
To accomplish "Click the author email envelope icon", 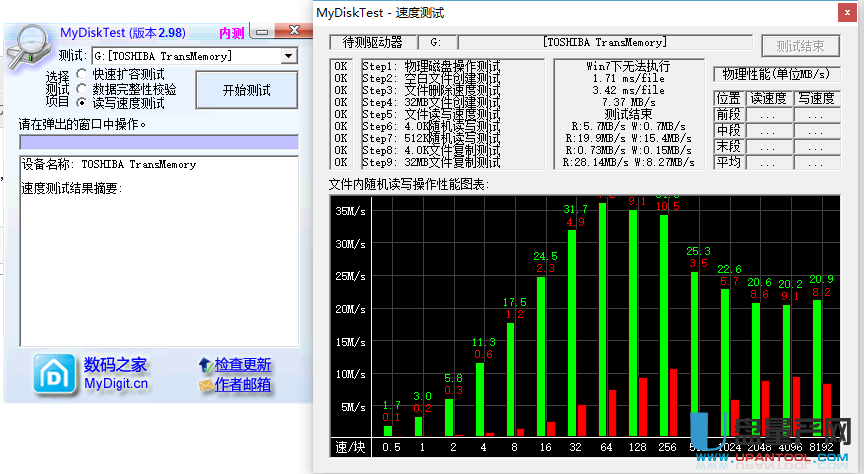I will click(x=205, y=384).
